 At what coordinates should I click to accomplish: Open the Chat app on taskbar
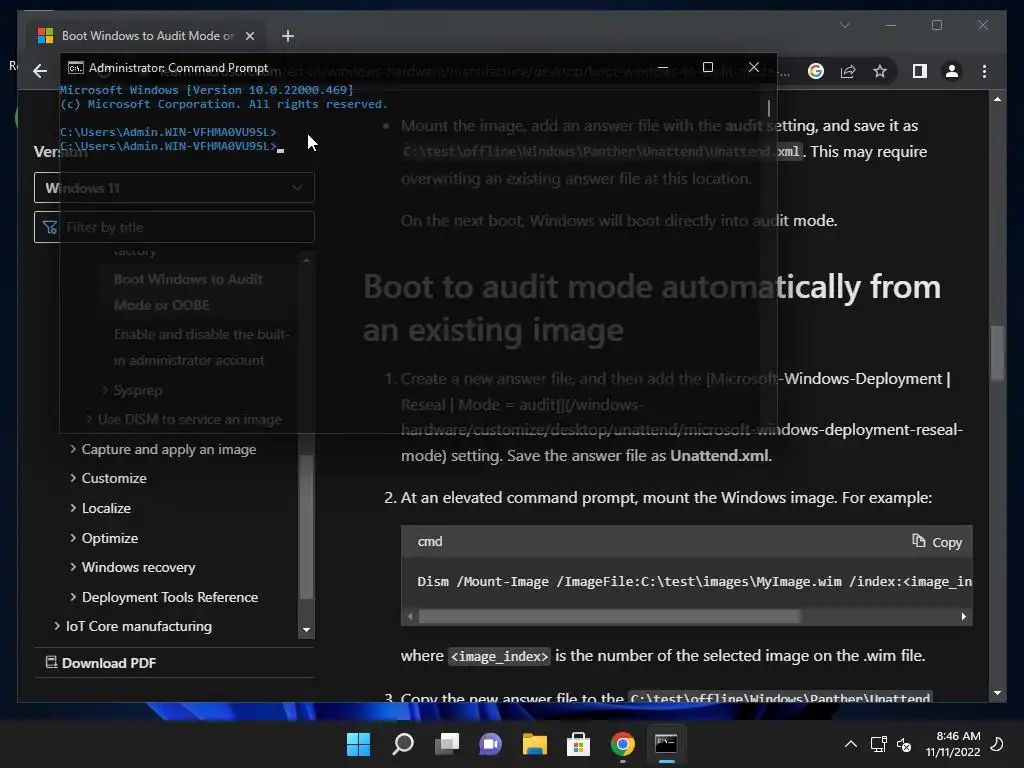coord(490,744)
